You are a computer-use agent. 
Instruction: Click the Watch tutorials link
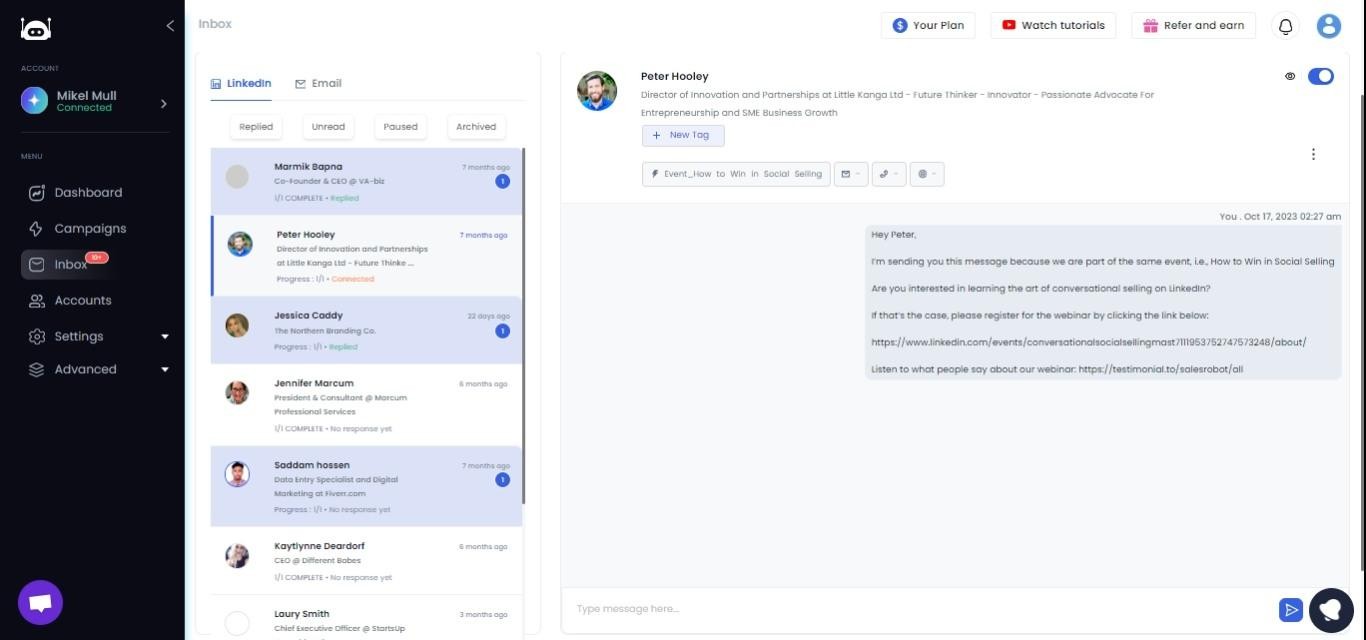click(1053, 25)
